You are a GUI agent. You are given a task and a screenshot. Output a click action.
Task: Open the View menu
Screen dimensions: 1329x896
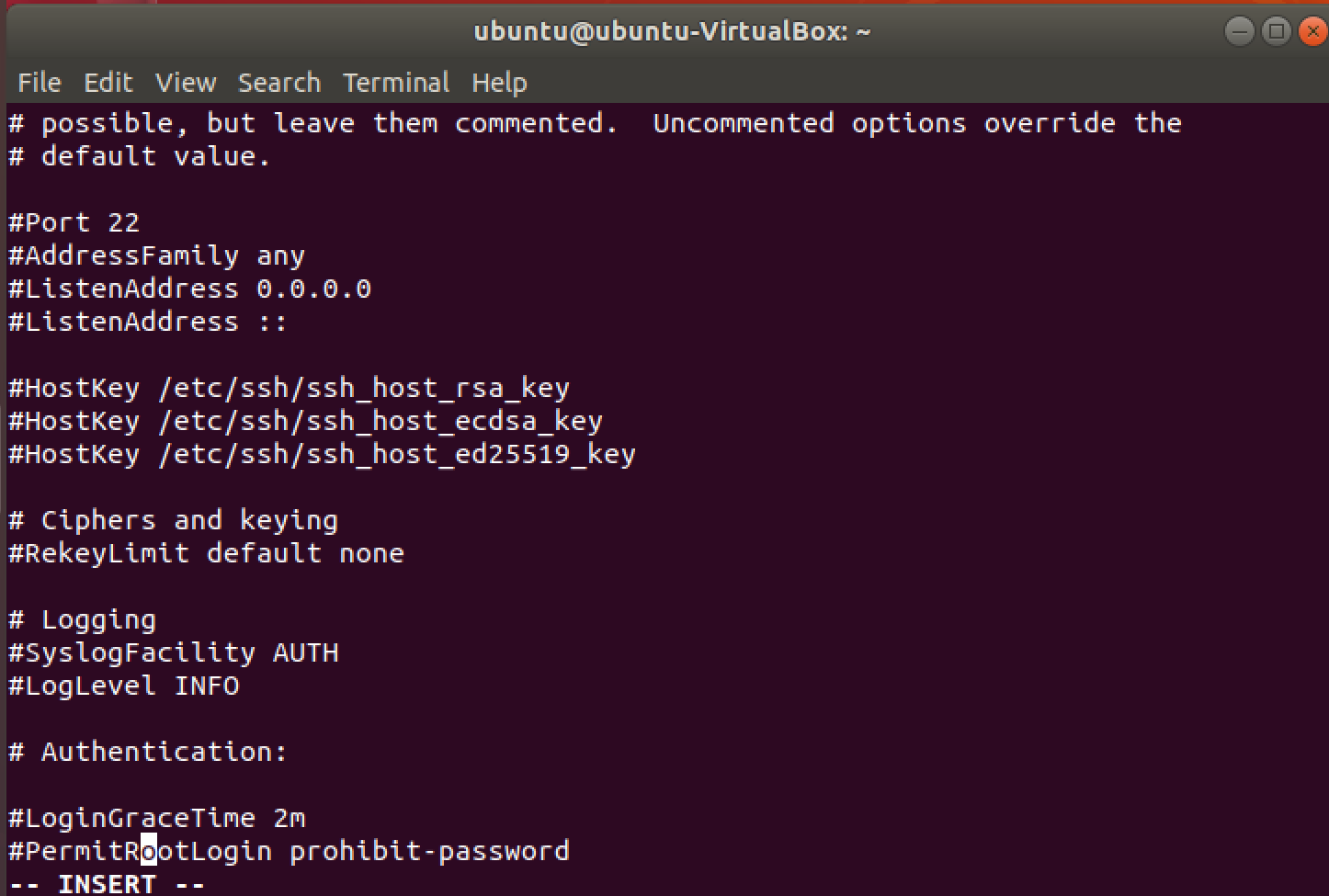click(x=186, y=83)
